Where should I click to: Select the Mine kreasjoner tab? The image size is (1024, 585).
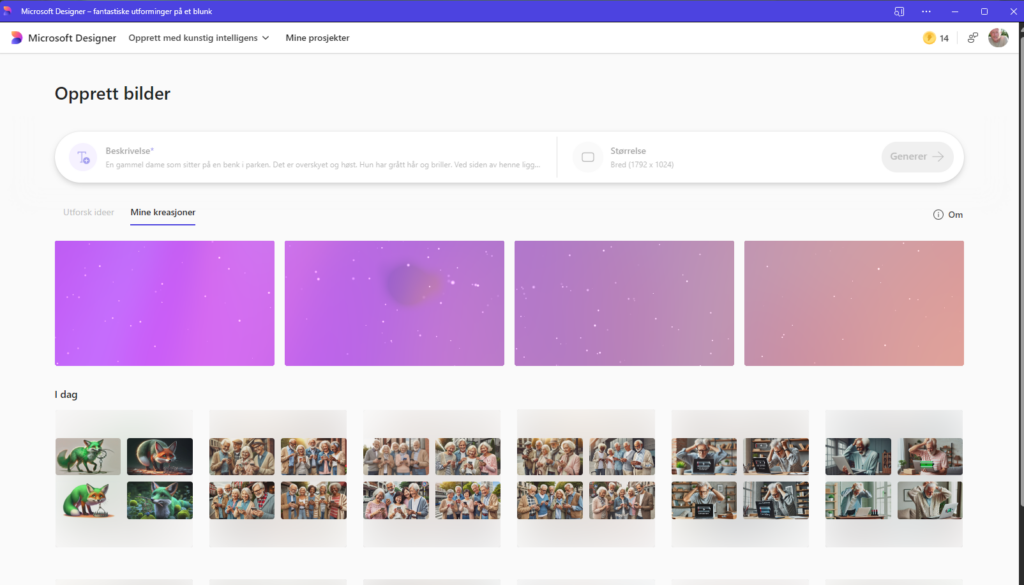click(162, 213)
